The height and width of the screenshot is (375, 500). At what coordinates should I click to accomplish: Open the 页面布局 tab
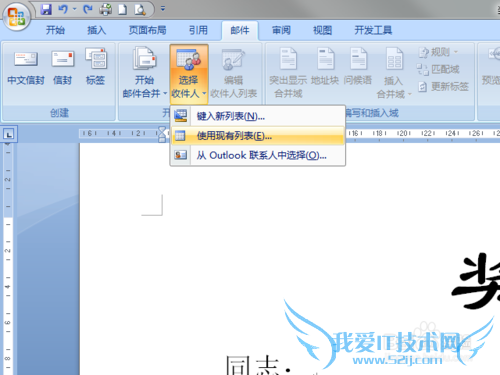tap(147, 30)
